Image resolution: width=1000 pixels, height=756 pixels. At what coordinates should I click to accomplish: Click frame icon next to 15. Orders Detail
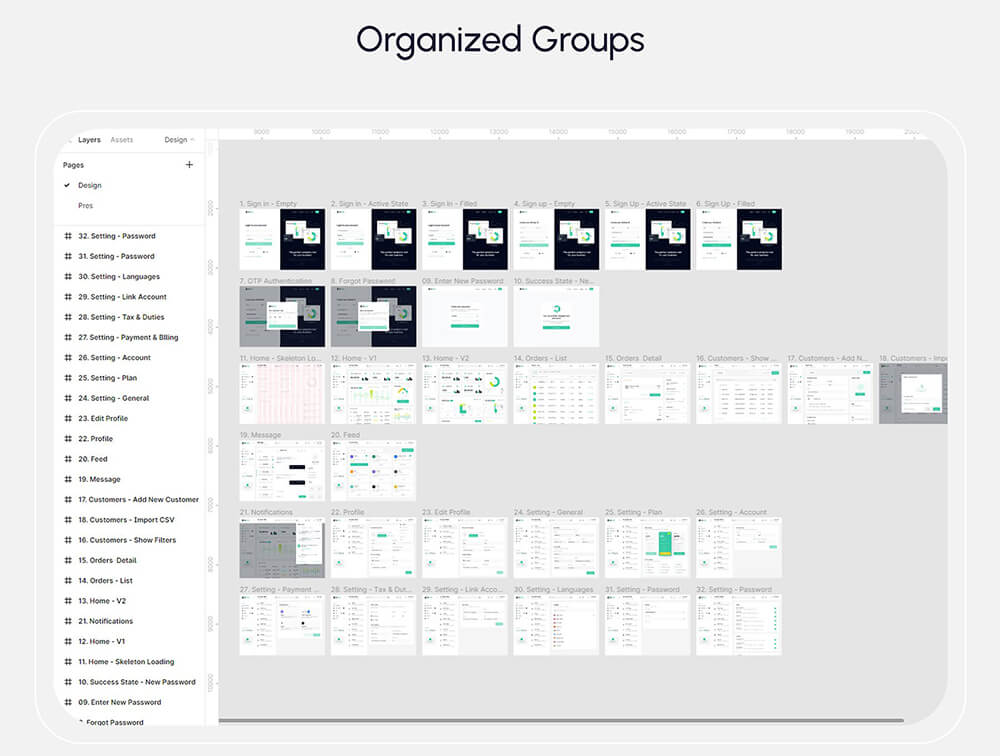[68, 560]
